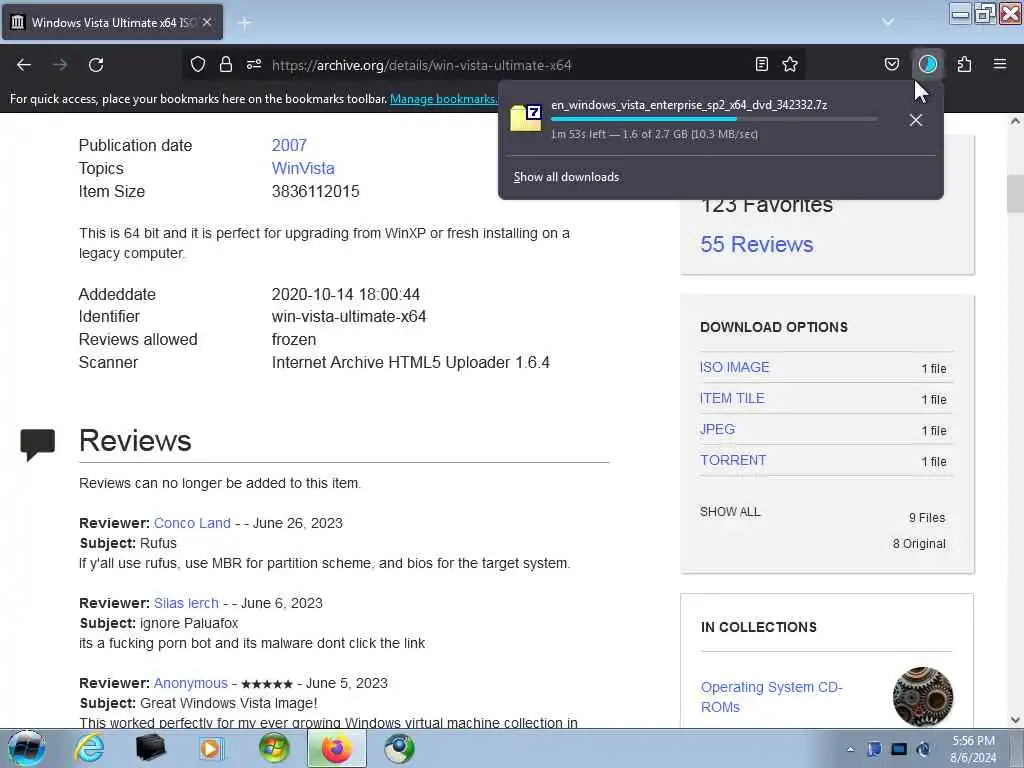
Task: Open the tracking protection shield icon
Action: point(198,64)
